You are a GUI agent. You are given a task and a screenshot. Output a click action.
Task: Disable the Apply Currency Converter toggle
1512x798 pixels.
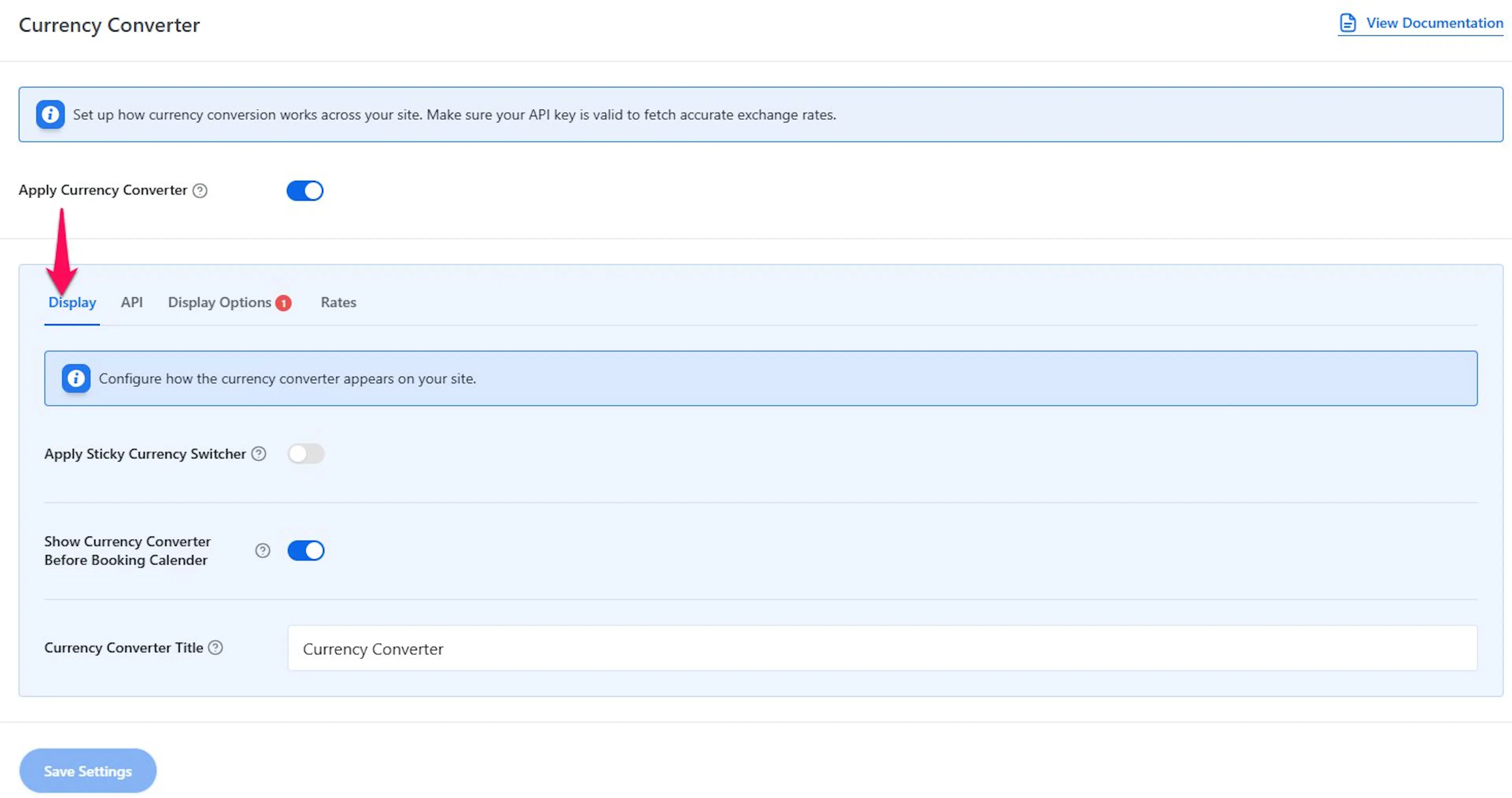pos(305,190)
